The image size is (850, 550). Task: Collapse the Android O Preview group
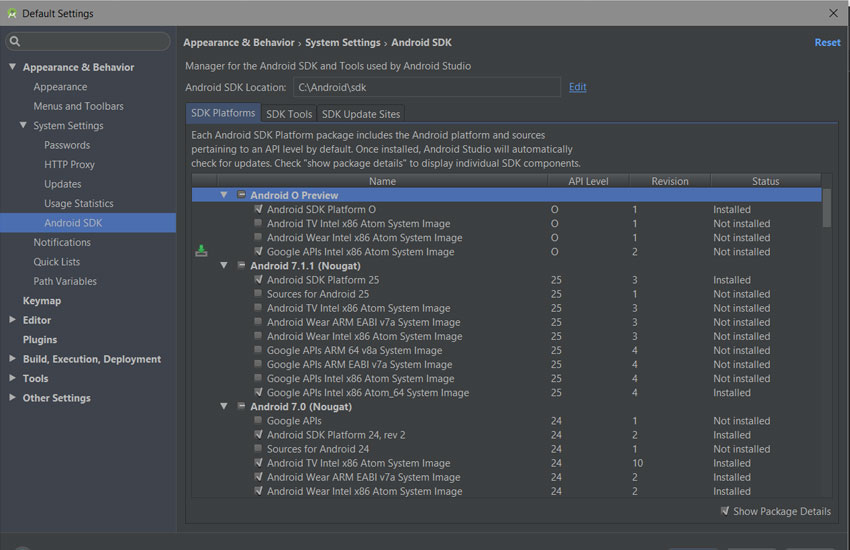pos(224,195)
